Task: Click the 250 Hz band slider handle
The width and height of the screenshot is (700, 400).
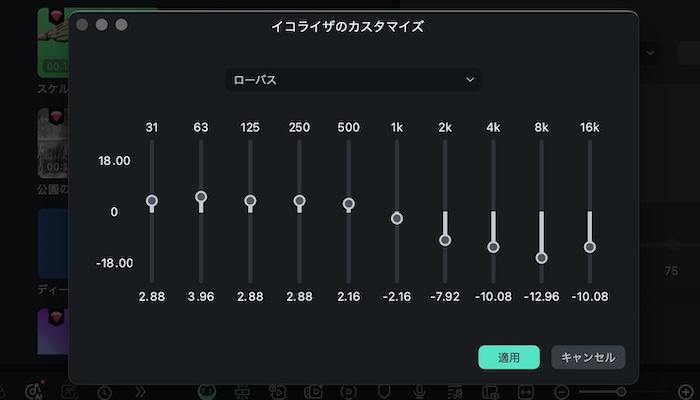Action: coord(299,200)
